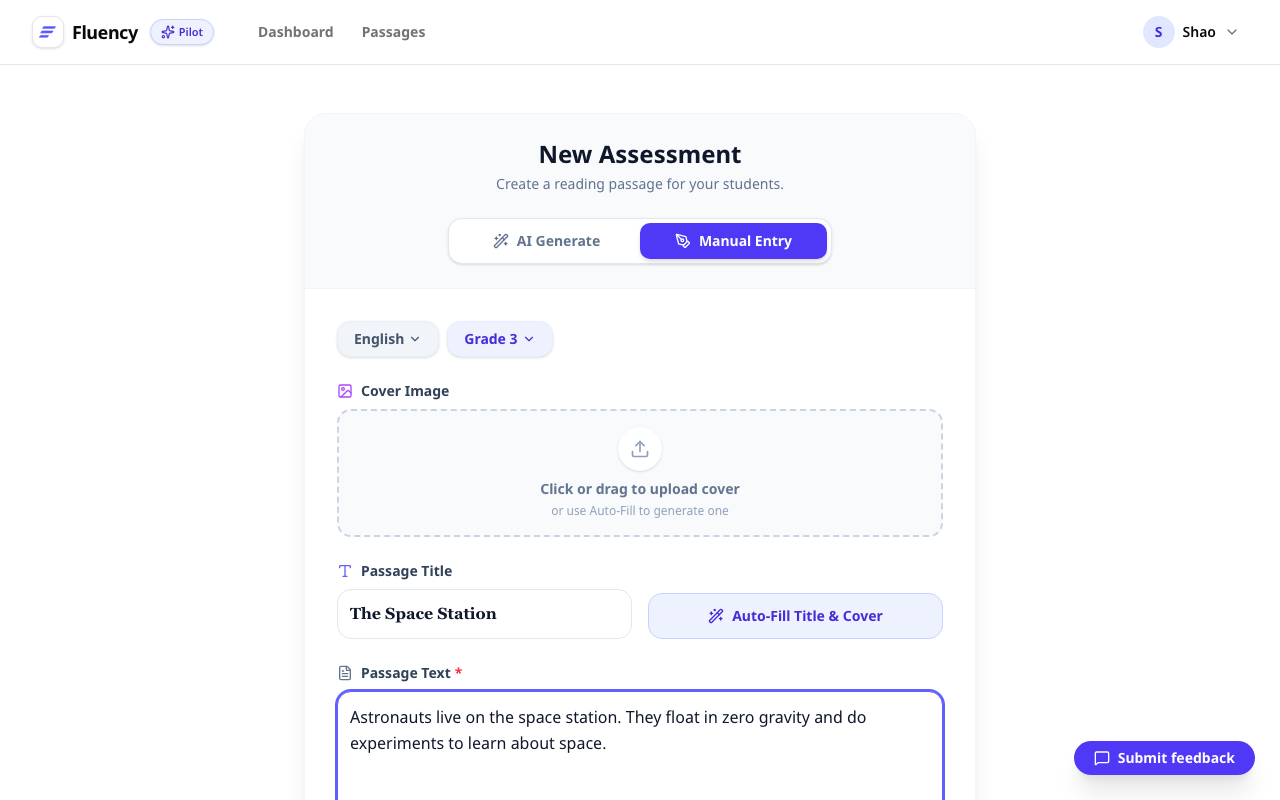Click the Pilot badge sparkle icon
The image size is (1280, 800).
[167, 31]
